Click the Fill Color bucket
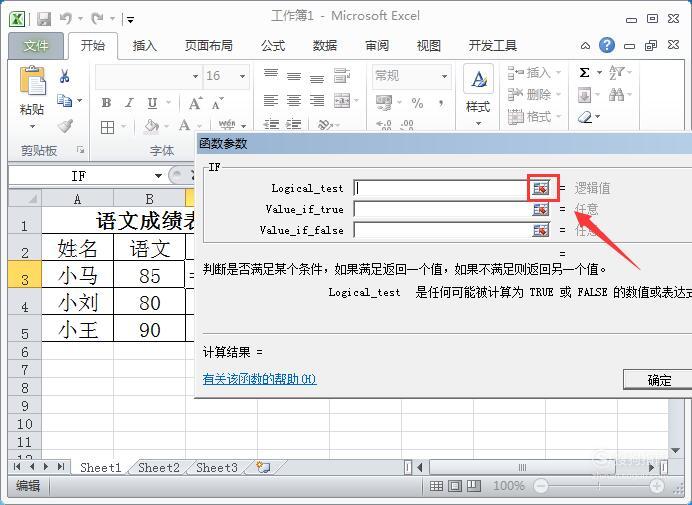The height and width of the screenshot is (505, 692). 152,127
